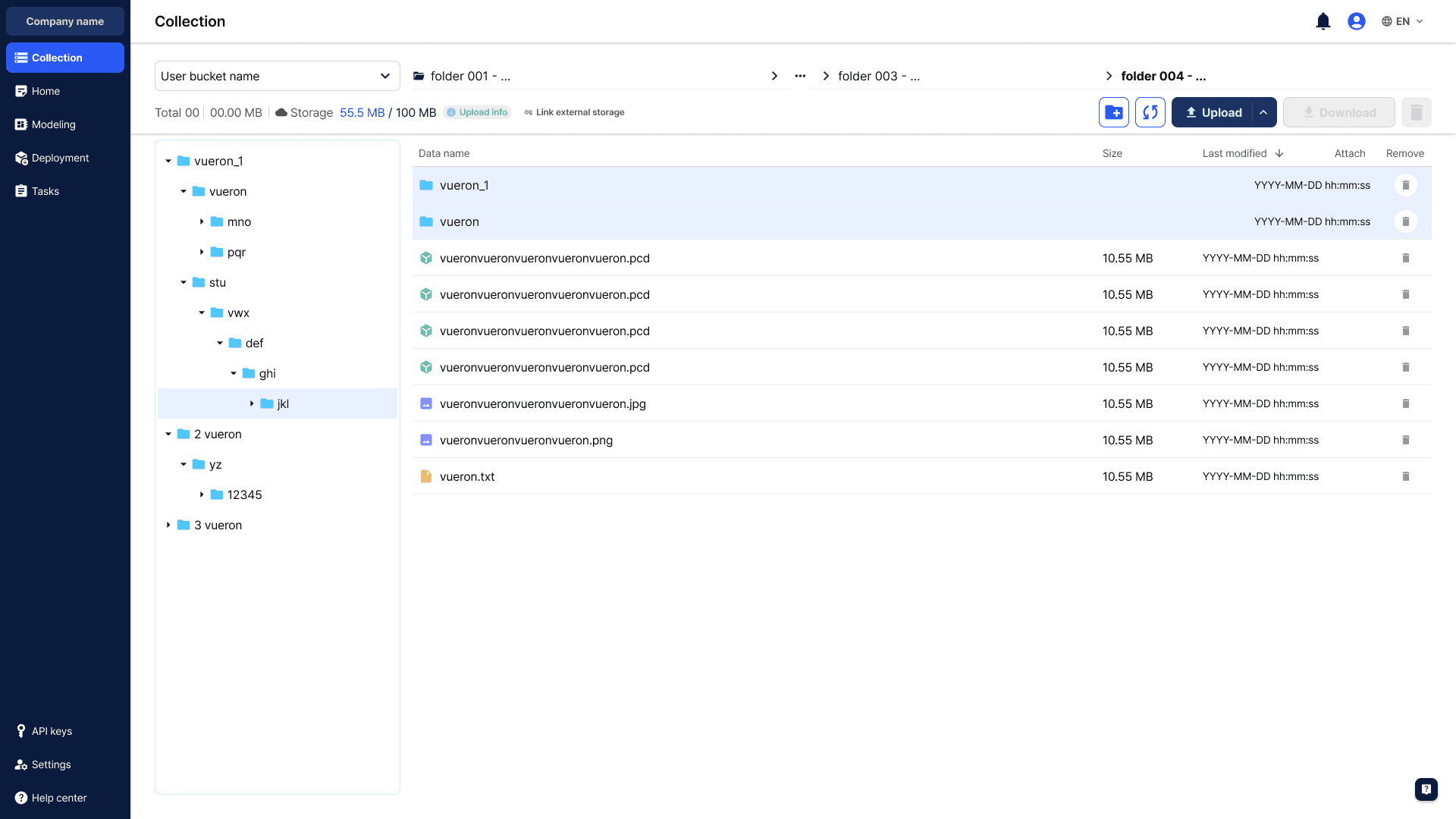
Task: Open Deployment sidebar item
Action: 60,158
